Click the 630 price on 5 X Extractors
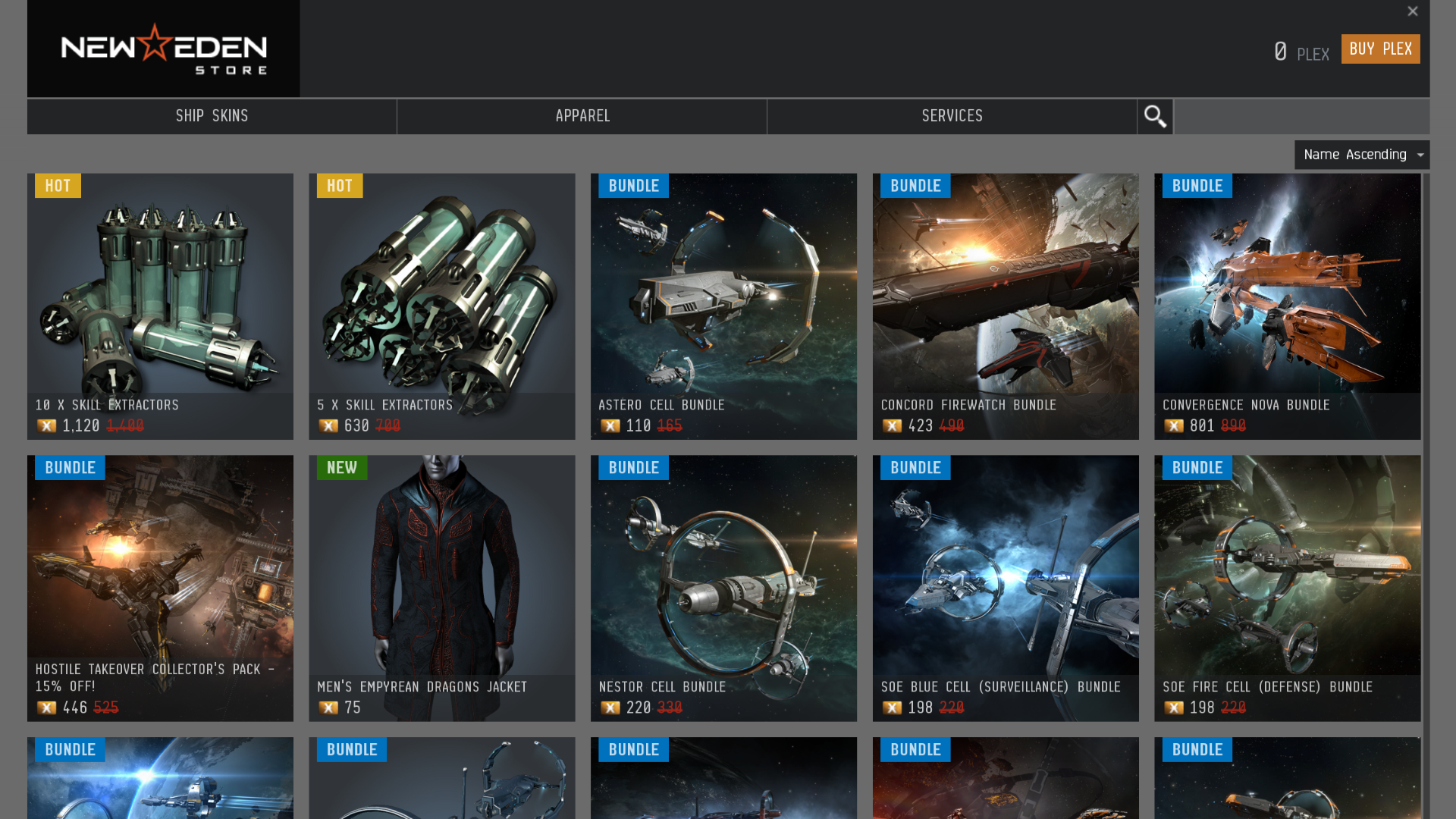The height and width of the screenshot is (819, 1456). point(356,426)
